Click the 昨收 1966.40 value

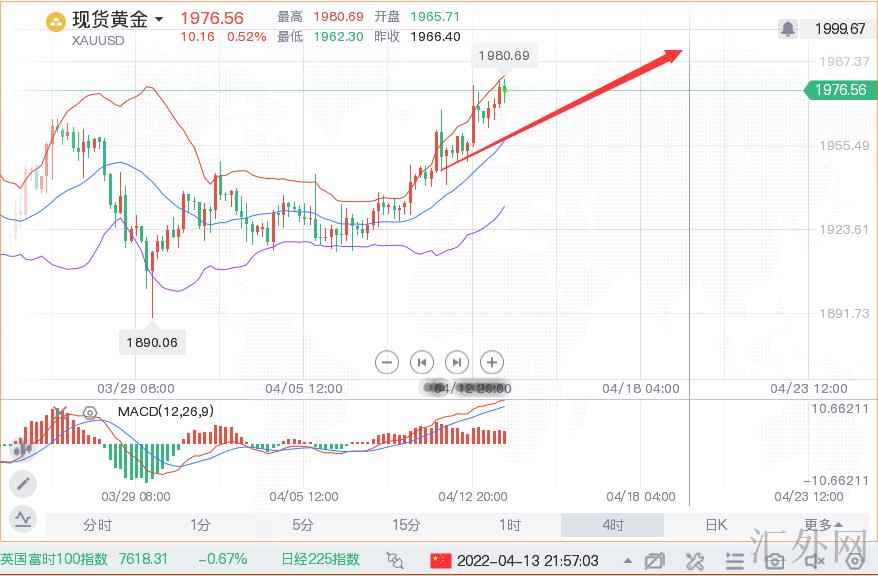(436, 37)
